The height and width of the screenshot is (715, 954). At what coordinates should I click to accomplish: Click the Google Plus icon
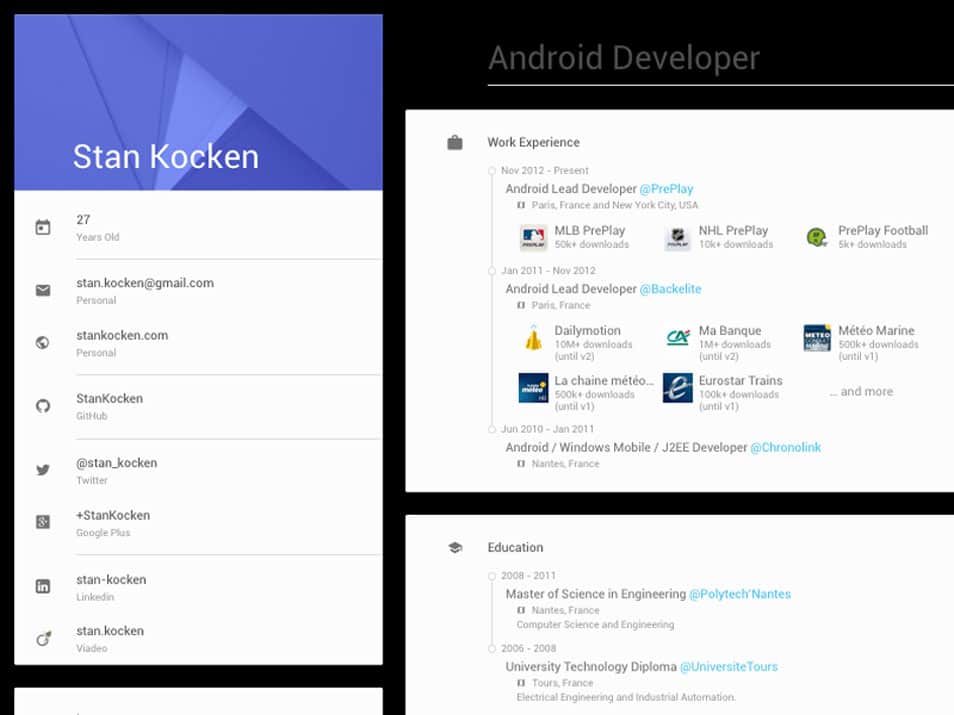coord(43,522)
